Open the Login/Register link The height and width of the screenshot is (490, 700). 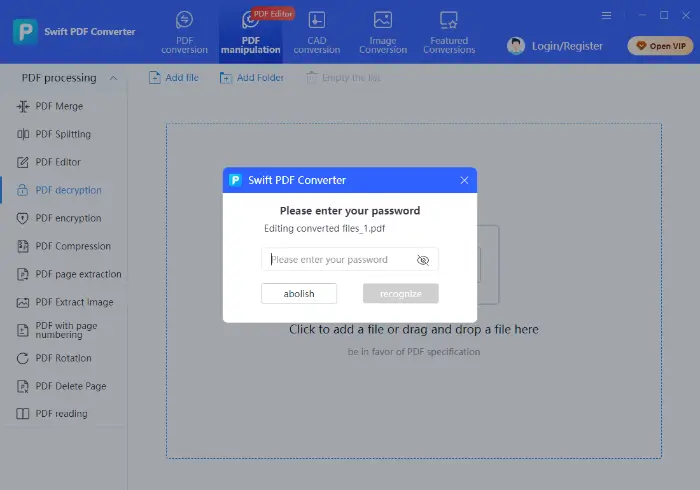[x=567, y=46]
